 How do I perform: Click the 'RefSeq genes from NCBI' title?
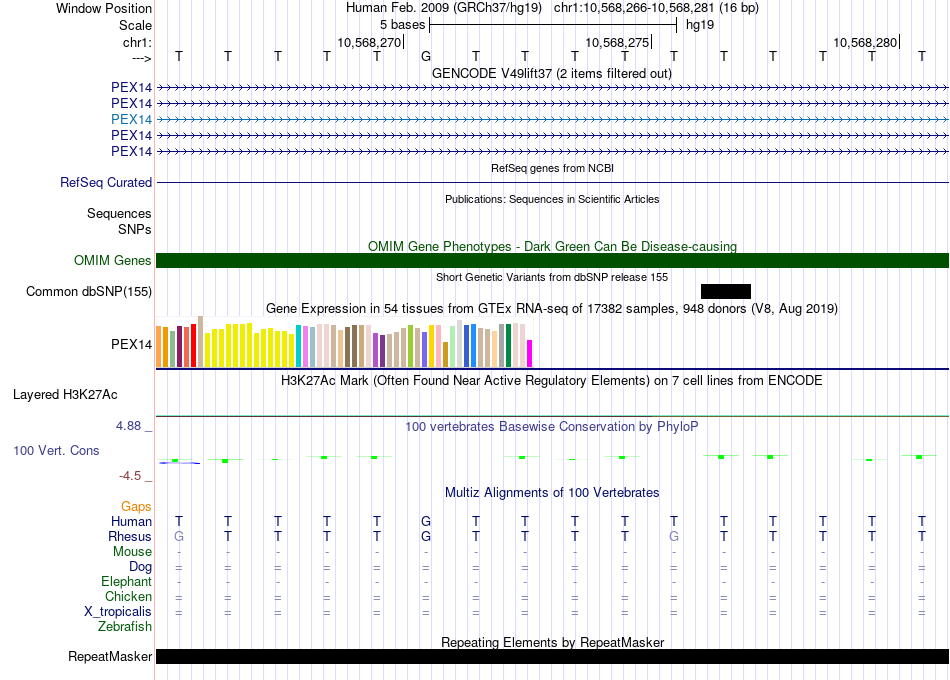pyautogui.click(x=552, y=168)
